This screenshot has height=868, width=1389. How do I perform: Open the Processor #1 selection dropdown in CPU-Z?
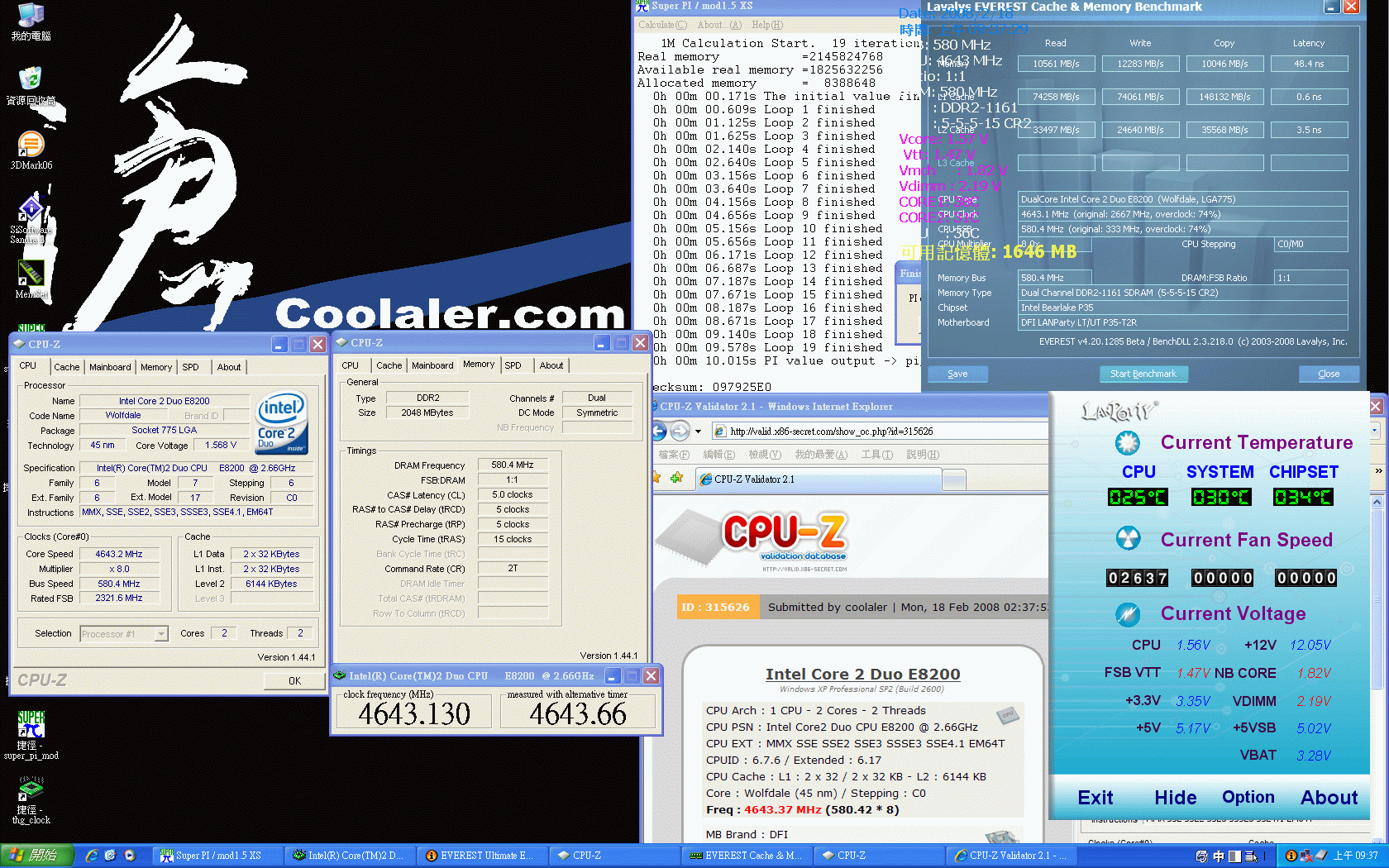(x=161, y=634)
